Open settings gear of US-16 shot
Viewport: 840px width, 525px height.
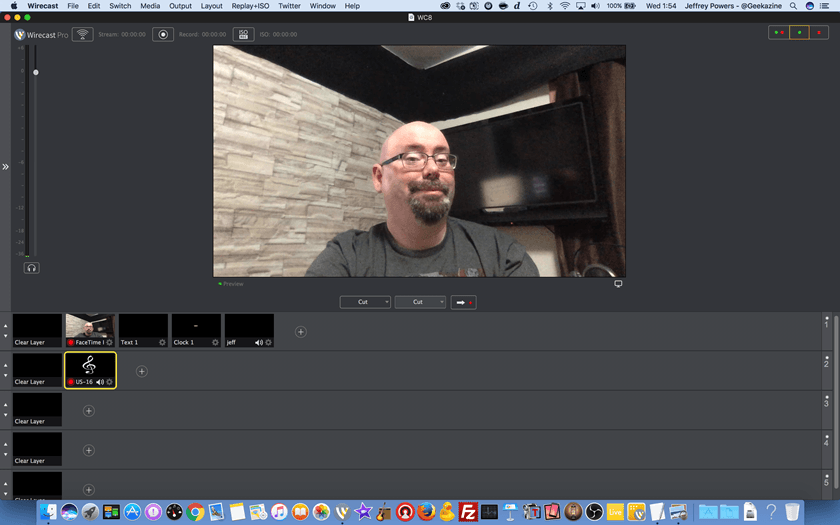[109, 382]
